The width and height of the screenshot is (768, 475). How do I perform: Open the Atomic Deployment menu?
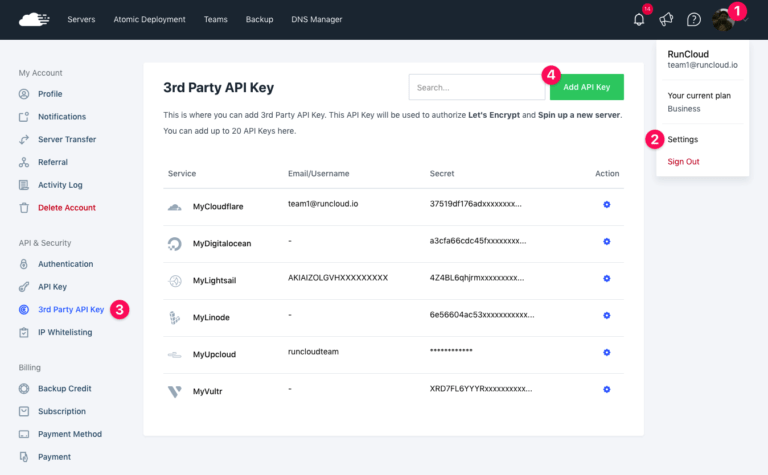(149, 20)
